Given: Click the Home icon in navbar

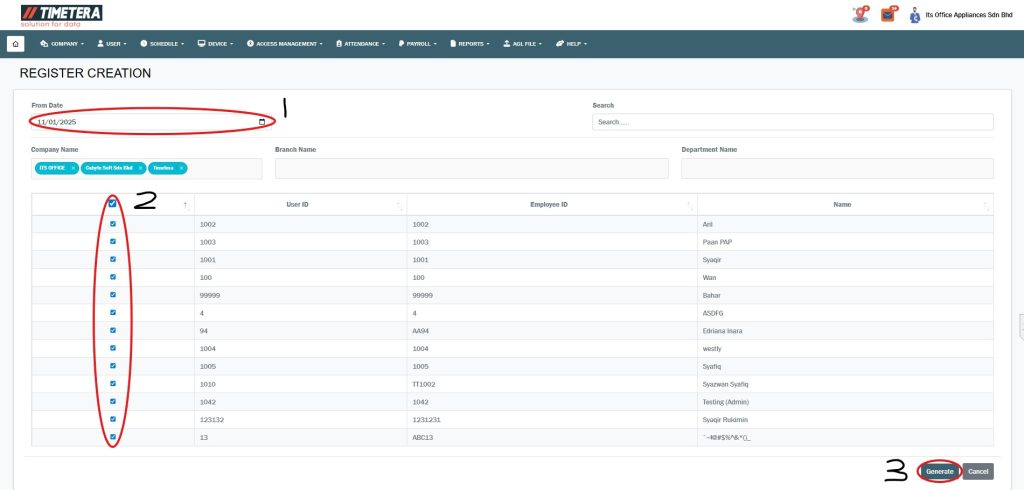Looking at the screenshot, I should coord(15,44).
